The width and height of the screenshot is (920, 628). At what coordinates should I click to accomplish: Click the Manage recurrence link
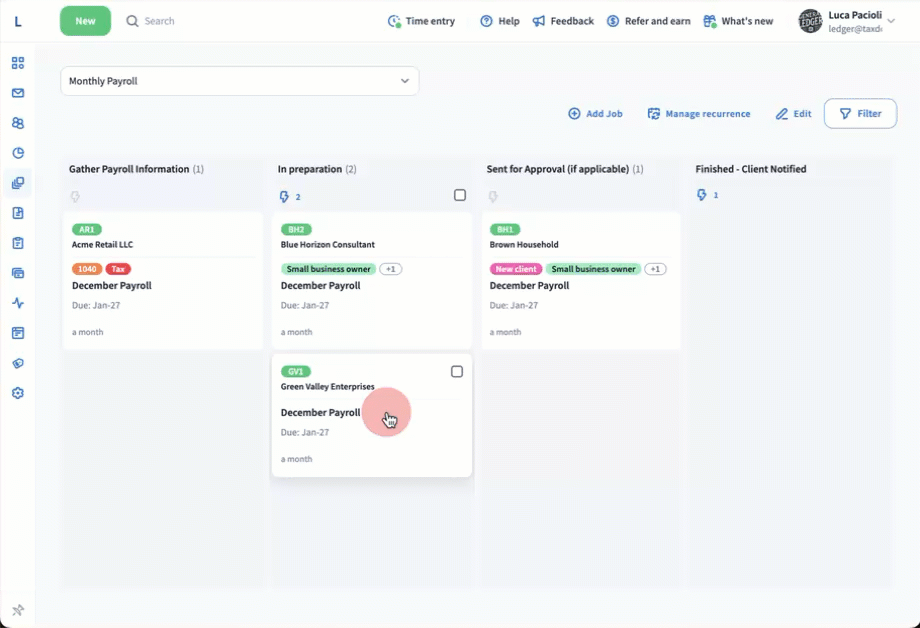click(699, 114)
